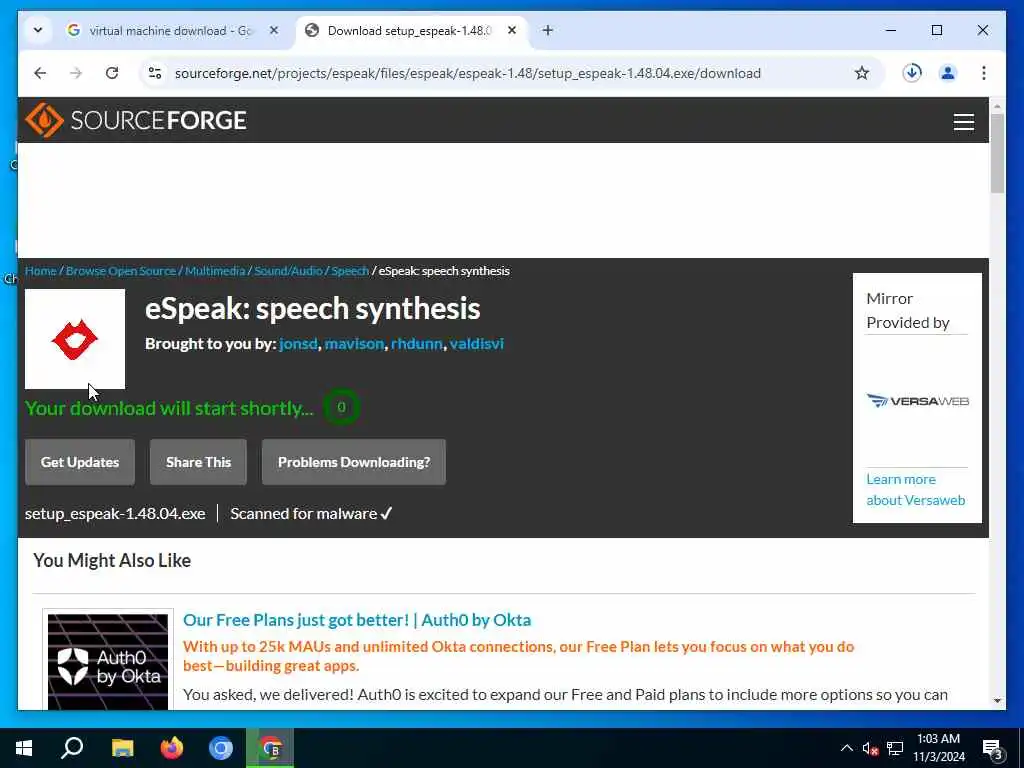Open the Chrome profile icon
Viewport: 1024px width, 768px height.
point(948,73)
